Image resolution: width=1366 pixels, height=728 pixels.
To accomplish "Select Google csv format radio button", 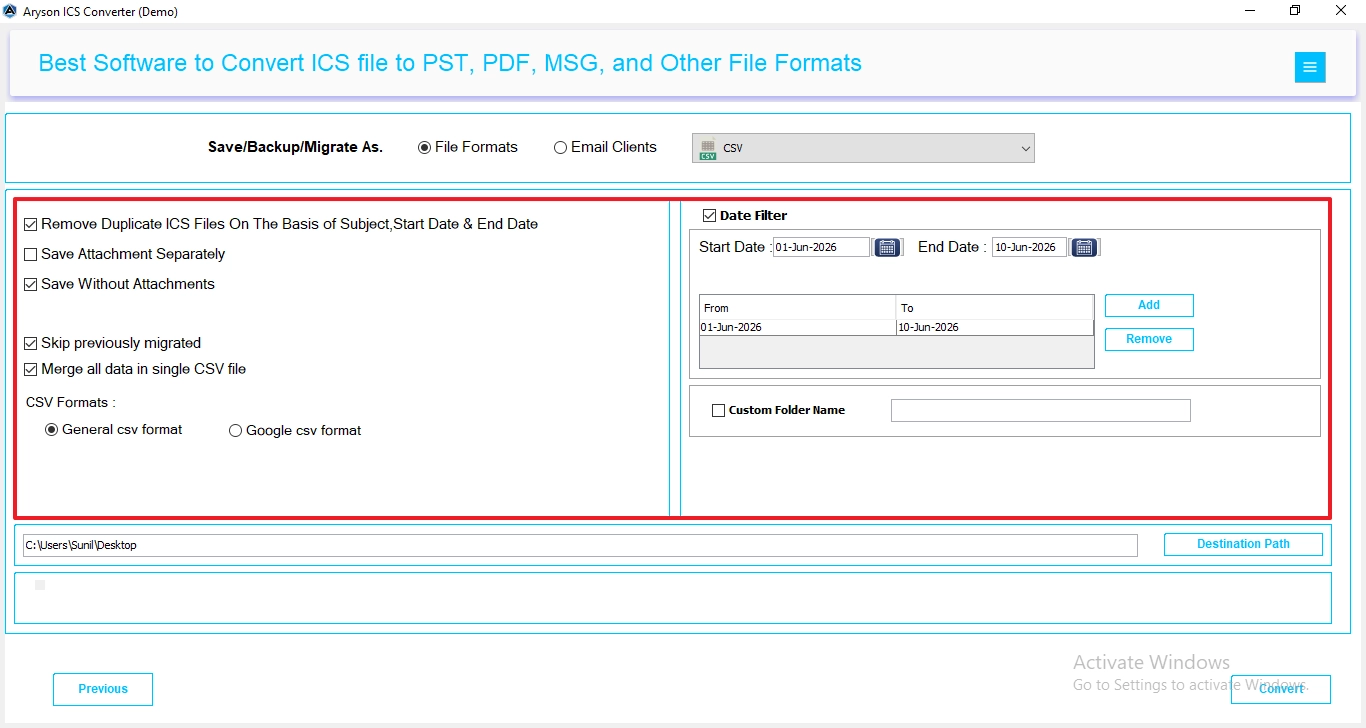I will pyautogui.click(x=236, y=431).
